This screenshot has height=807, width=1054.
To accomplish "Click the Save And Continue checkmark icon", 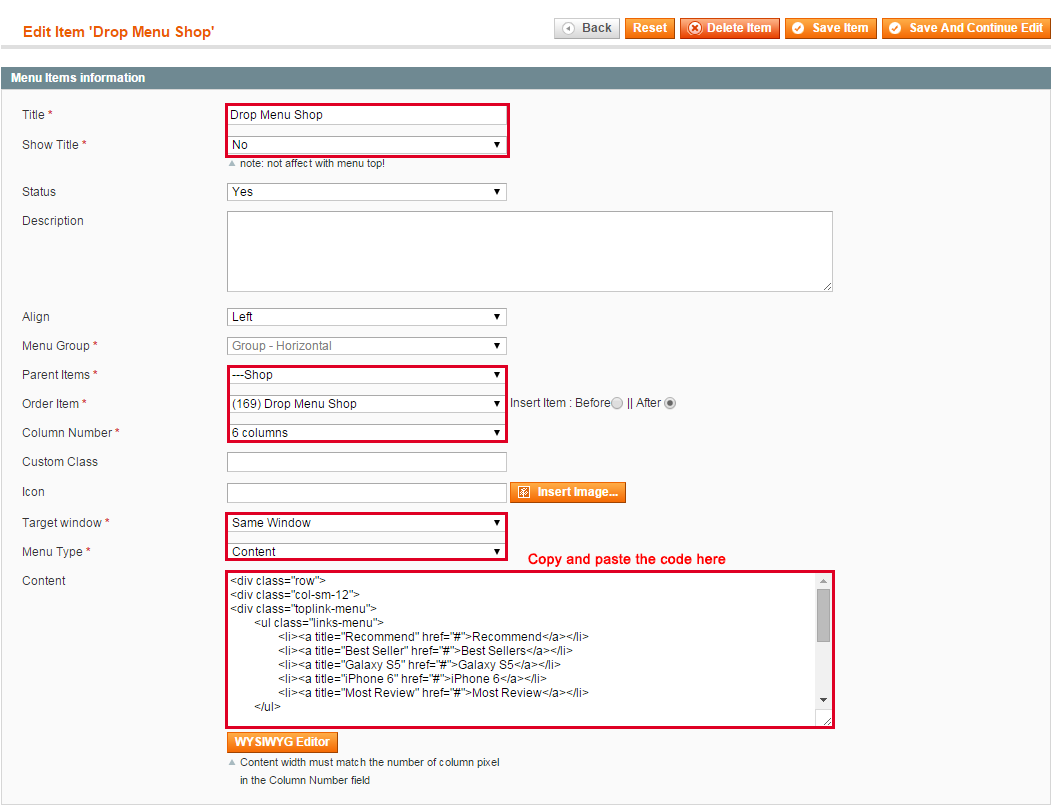I will click(x=895, y=28).
